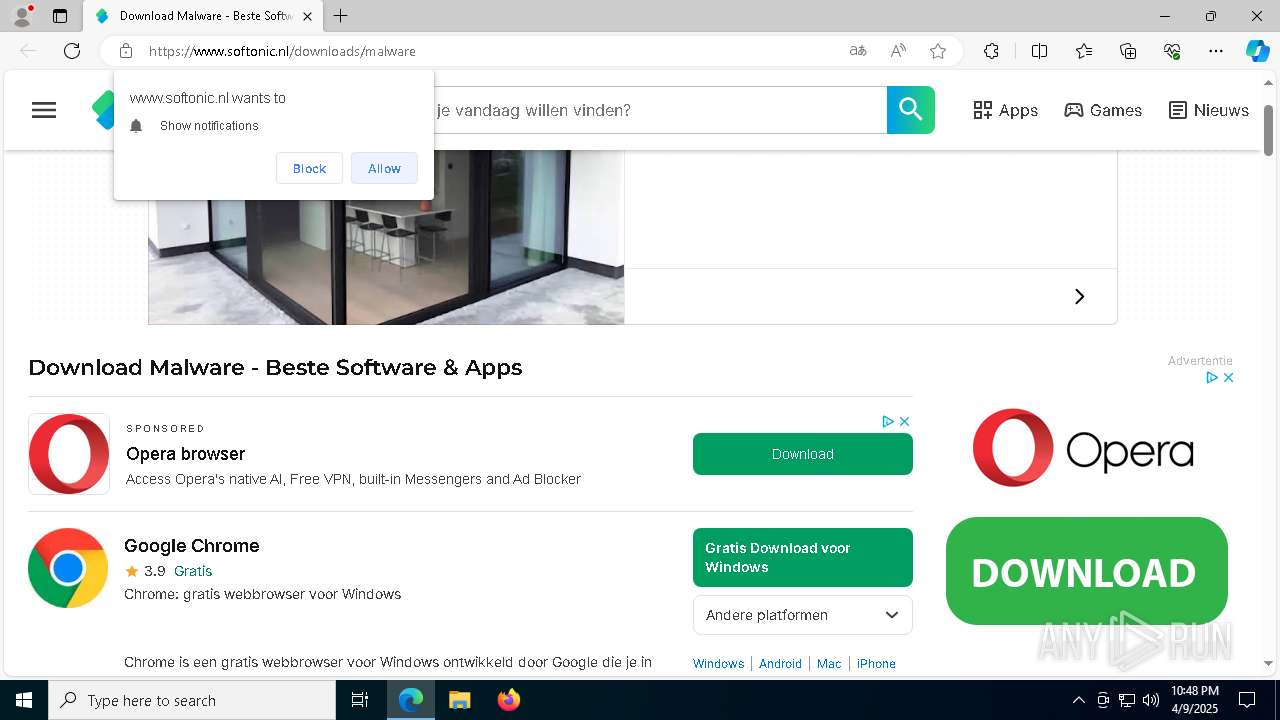
Task: Click Gratis Download voor Windows button
Action: [x=803, y=557]
